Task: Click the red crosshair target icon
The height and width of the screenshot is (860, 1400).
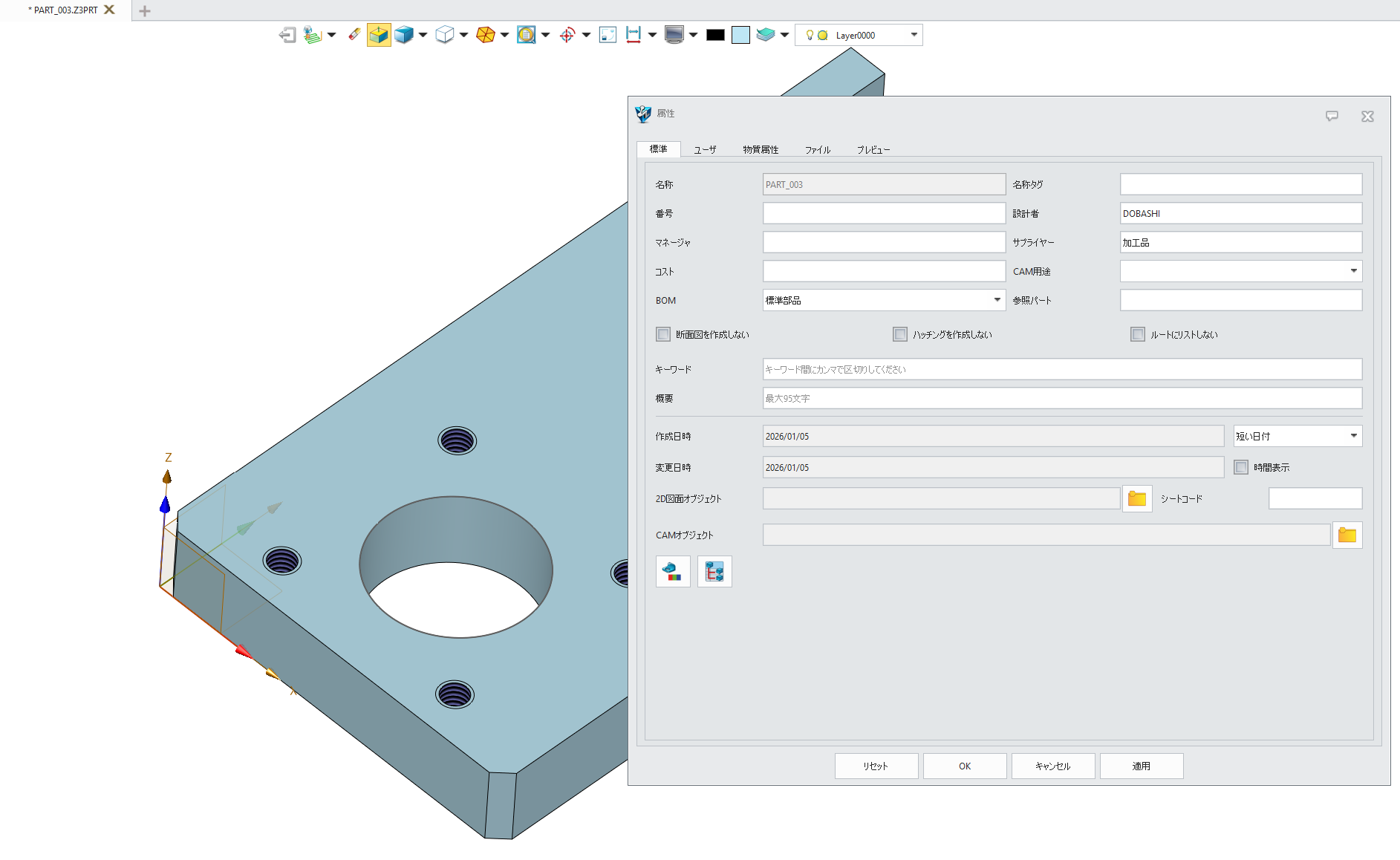Action: (567, 35)
